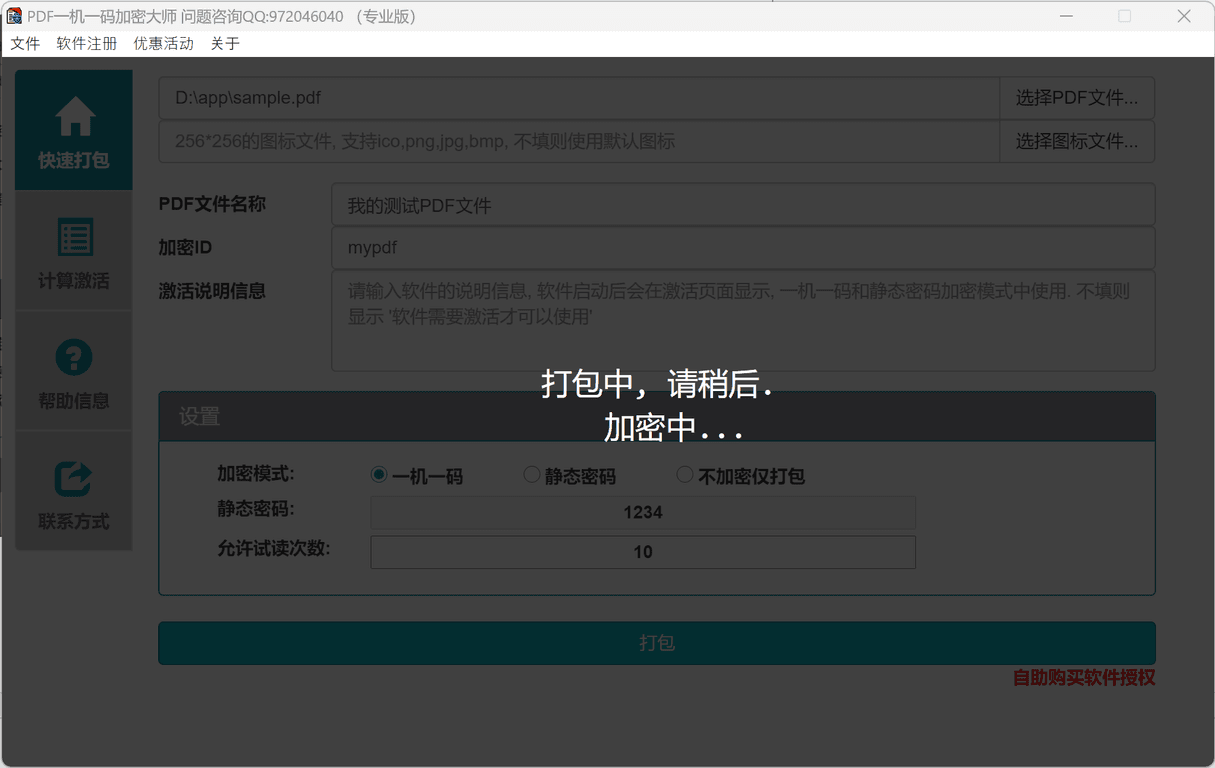The image size is (1215, 768).
Task: Open 快速打包 panel via home icon
Action: [x=73, y=129]
